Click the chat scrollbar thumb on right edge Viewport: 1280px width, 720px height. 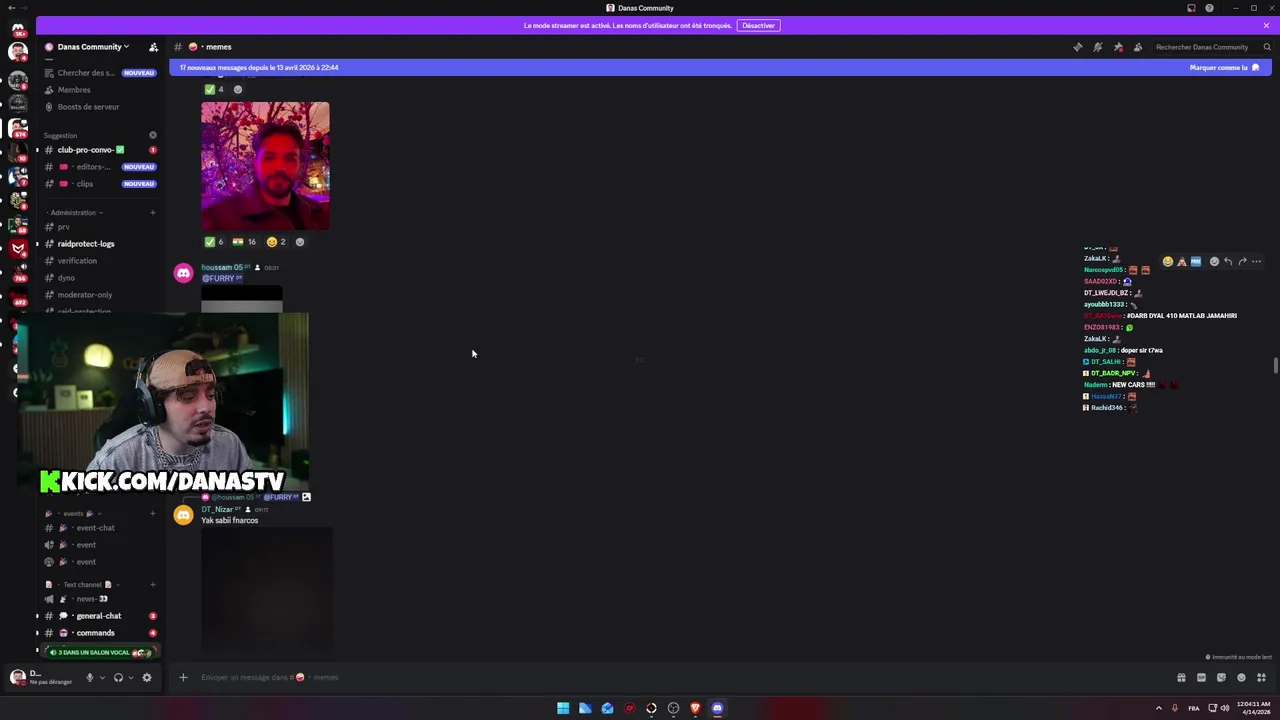pos(1275,365)
